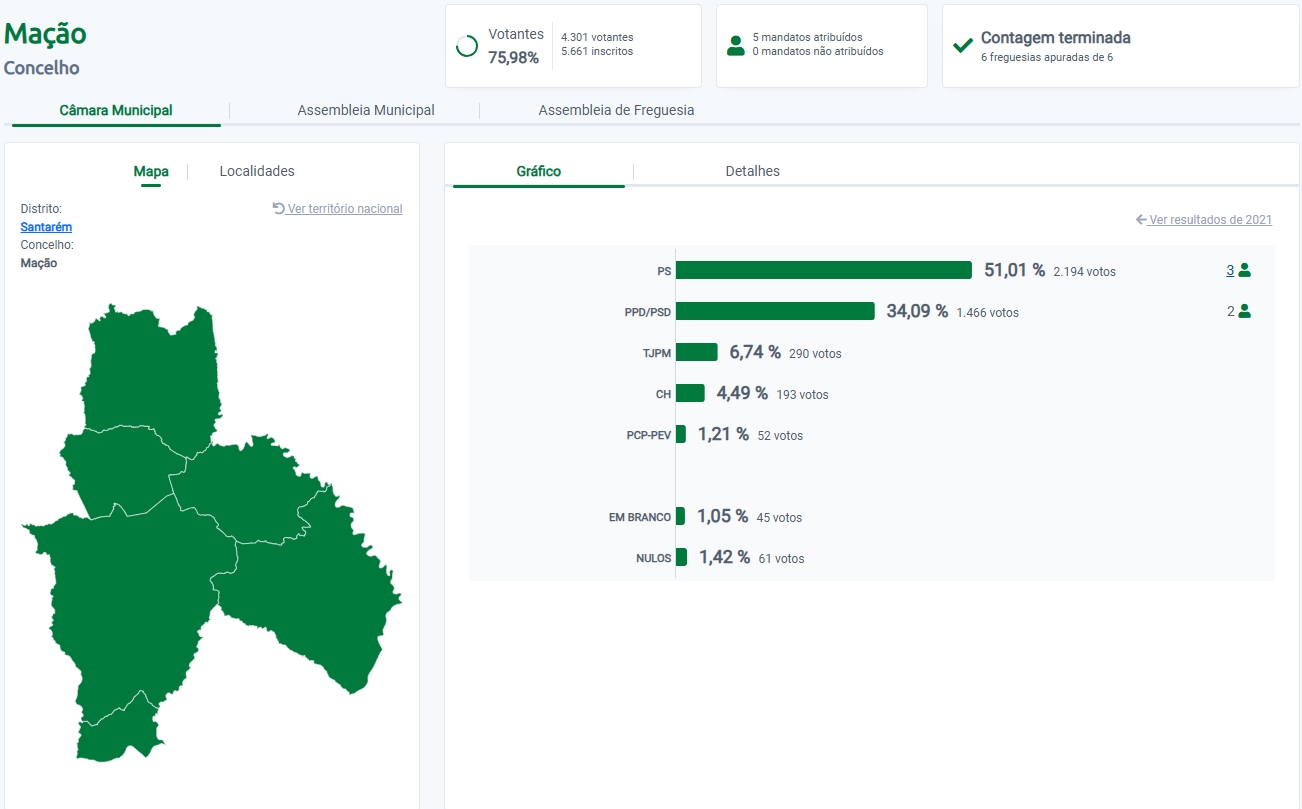Select the Gráfico tab
This screenshot has height=809, width=1302.
538,171
